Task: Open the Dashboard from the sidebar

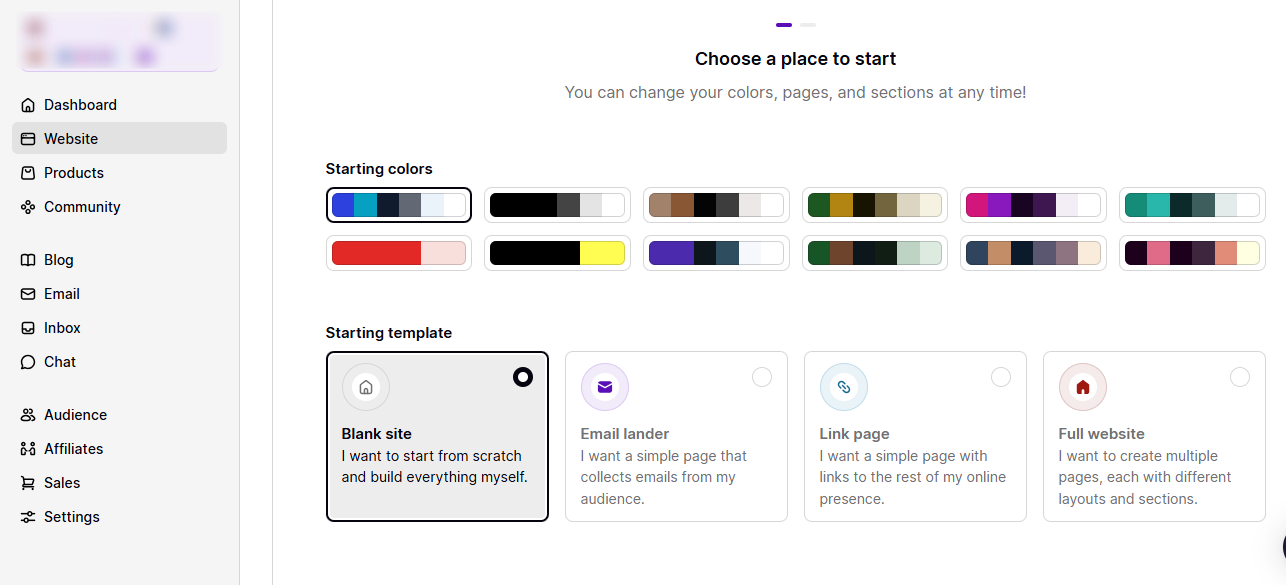Action: tap(28, 104)
